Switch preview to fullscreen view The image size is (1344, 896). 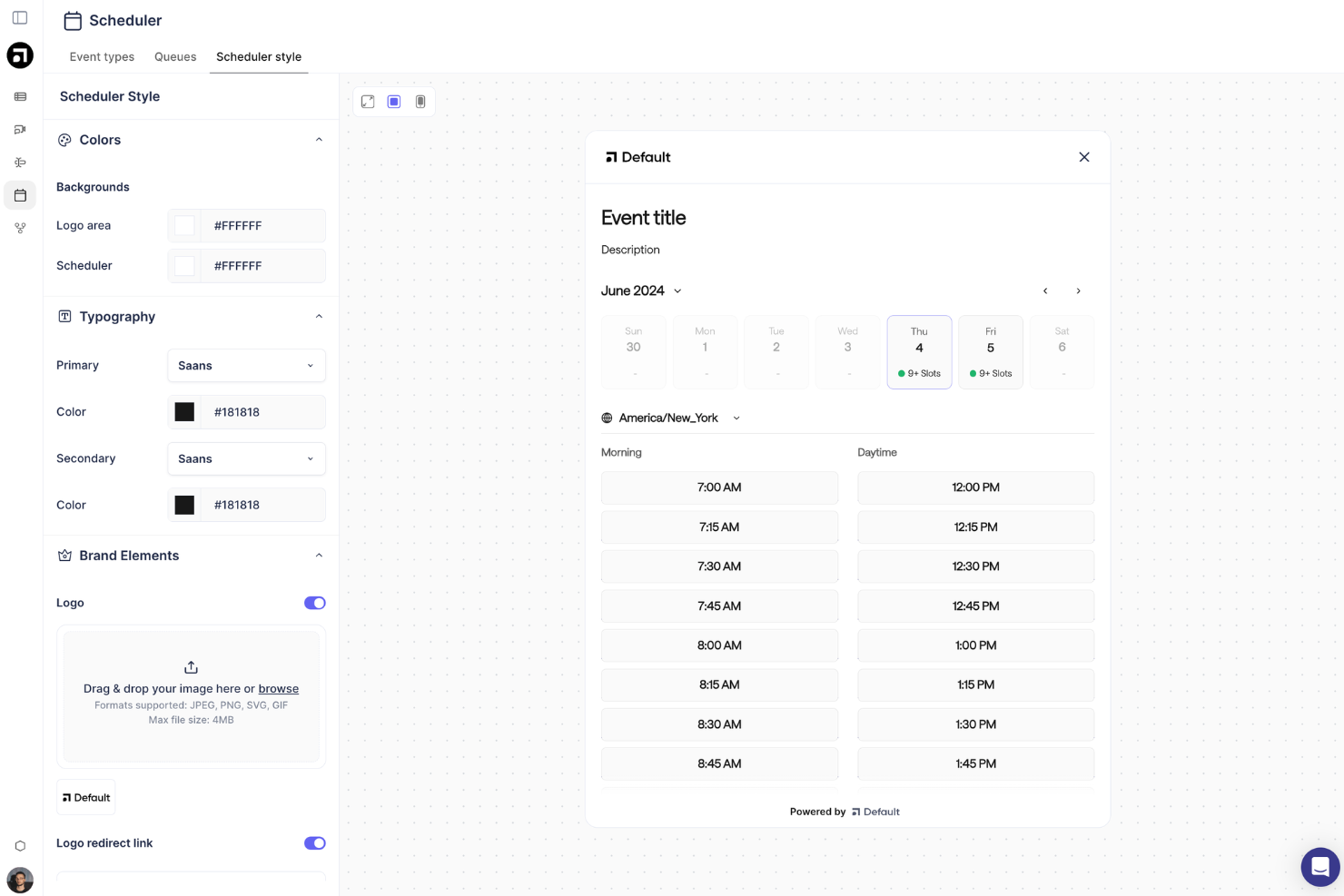click(x=367, y=102)
